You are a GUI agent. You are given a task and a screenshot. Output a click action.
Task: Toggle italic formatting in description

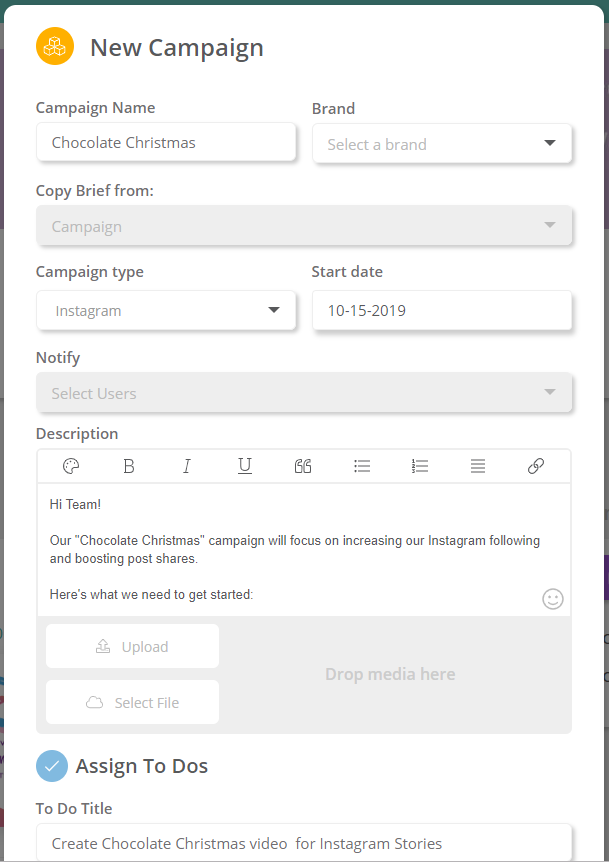point(187,466)
